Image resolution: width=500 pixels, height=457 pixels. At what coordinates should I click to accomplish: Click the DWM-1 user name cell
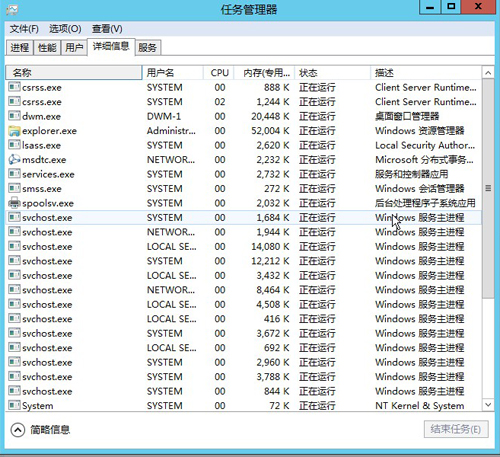pos(164,116)
